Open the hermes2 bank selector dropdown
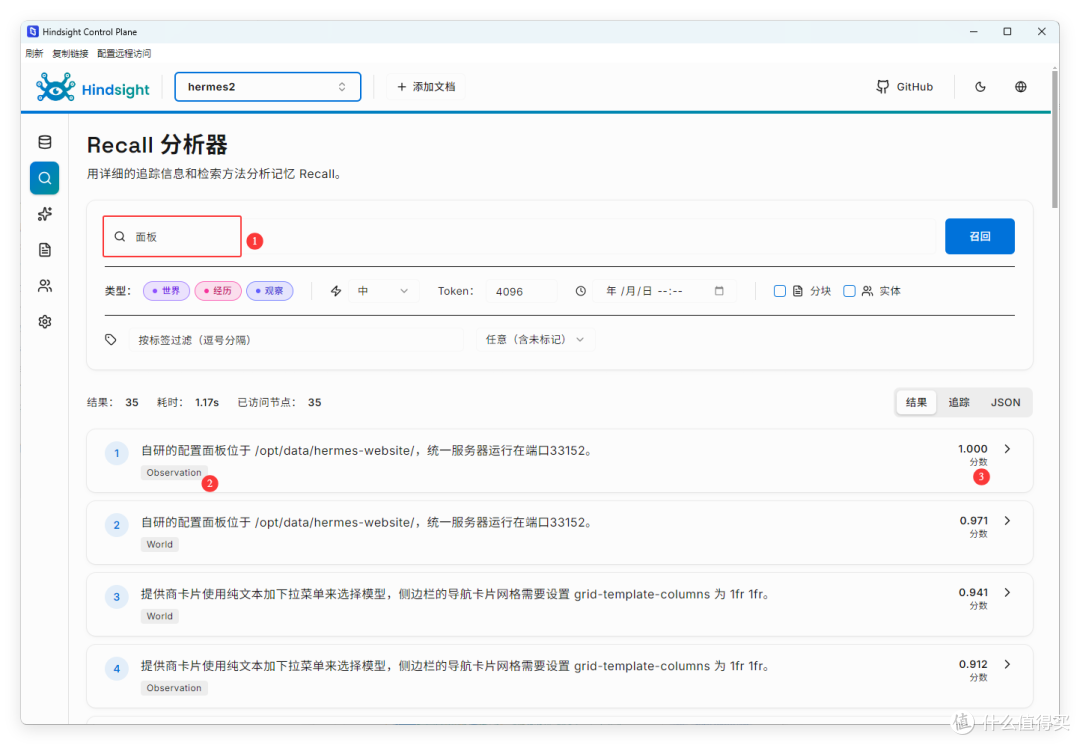The height and width of the screenshot is (745, 1080). coord(268,87)
